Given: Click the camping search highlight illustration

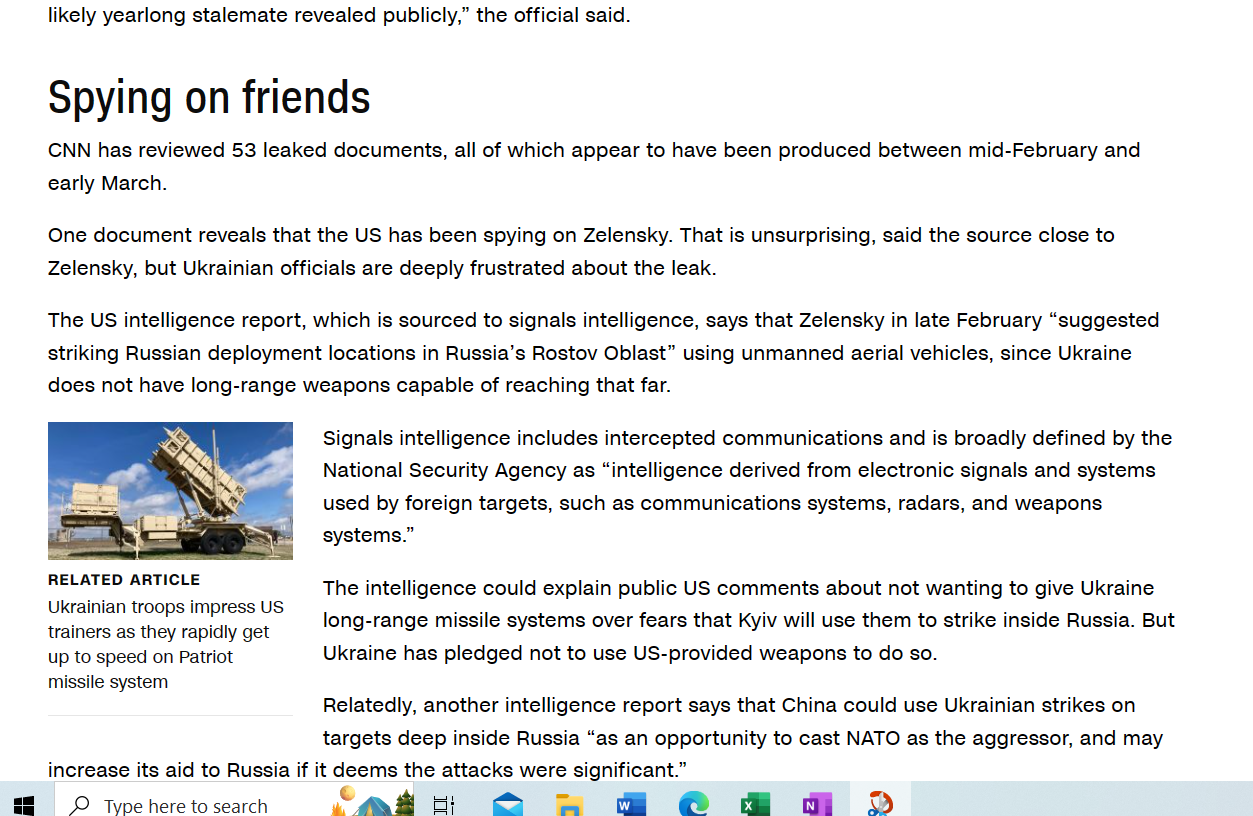Looking at the screenshot, I should point(374,801).
